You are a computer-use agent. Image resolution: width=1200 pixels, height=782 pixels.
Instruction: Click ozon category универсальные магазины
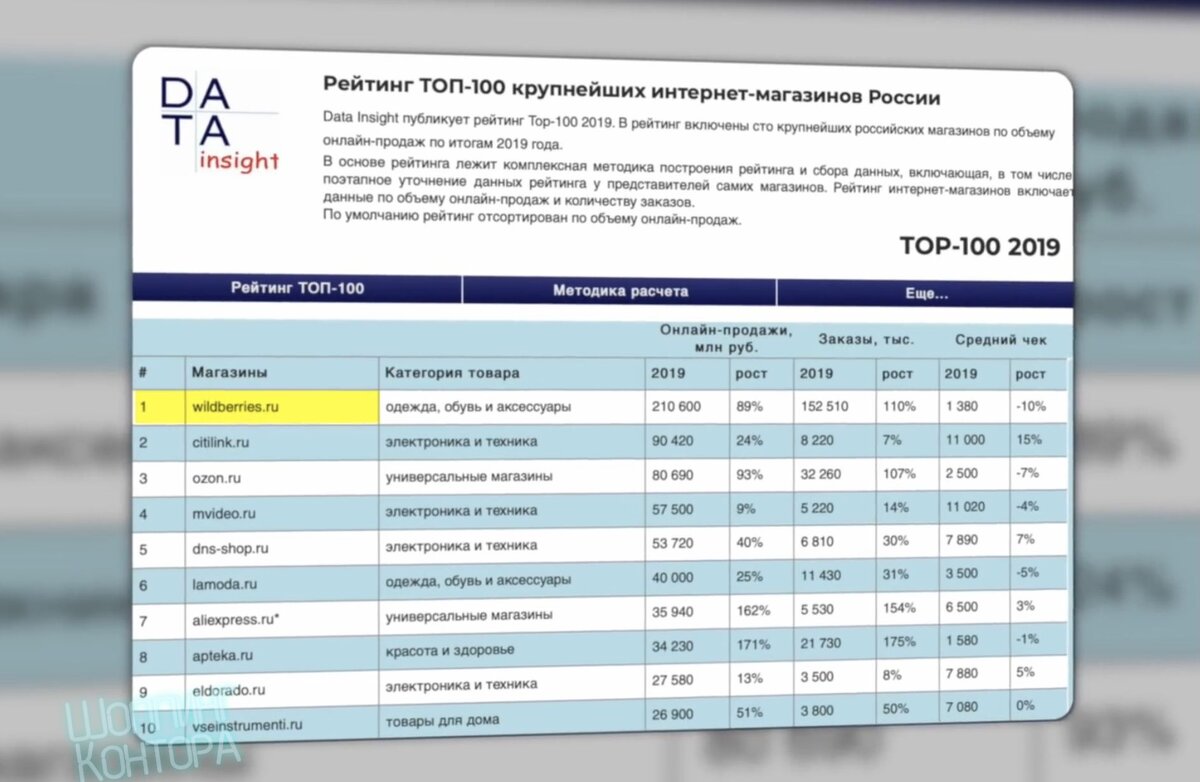[469, 476]
